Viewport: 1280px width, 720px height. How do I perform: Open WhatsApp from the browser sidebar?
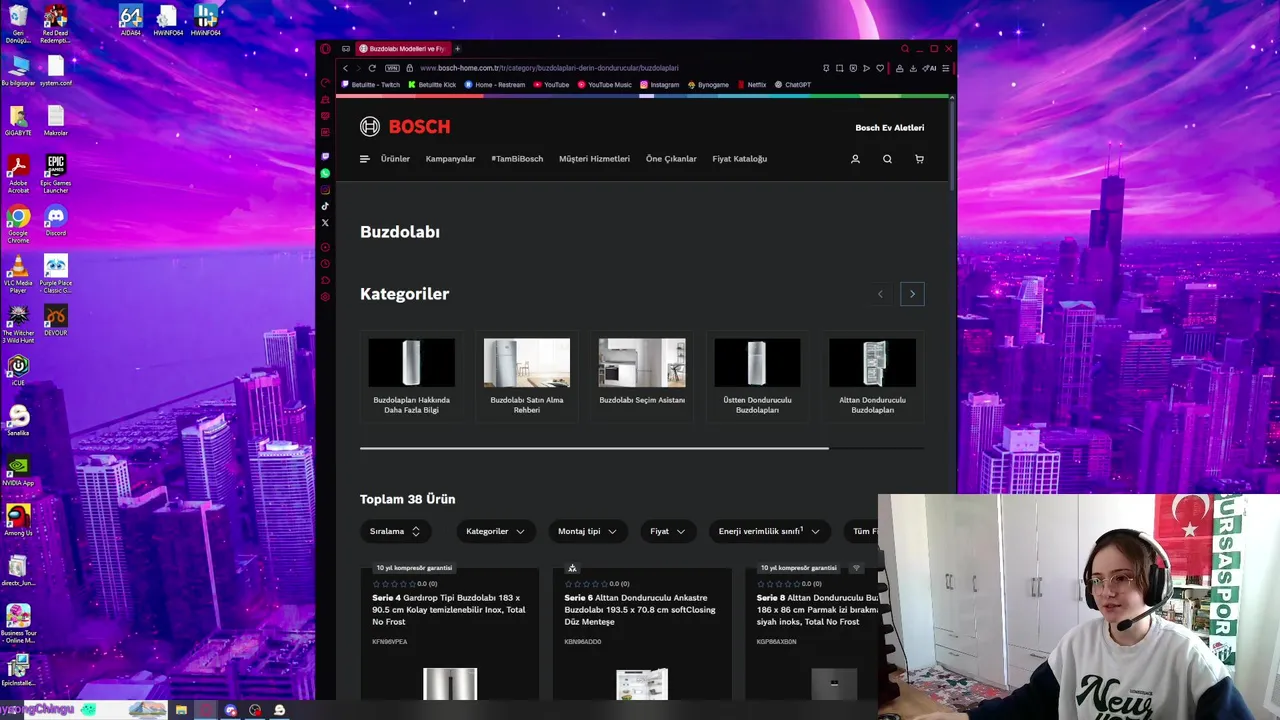coord(325,173)
